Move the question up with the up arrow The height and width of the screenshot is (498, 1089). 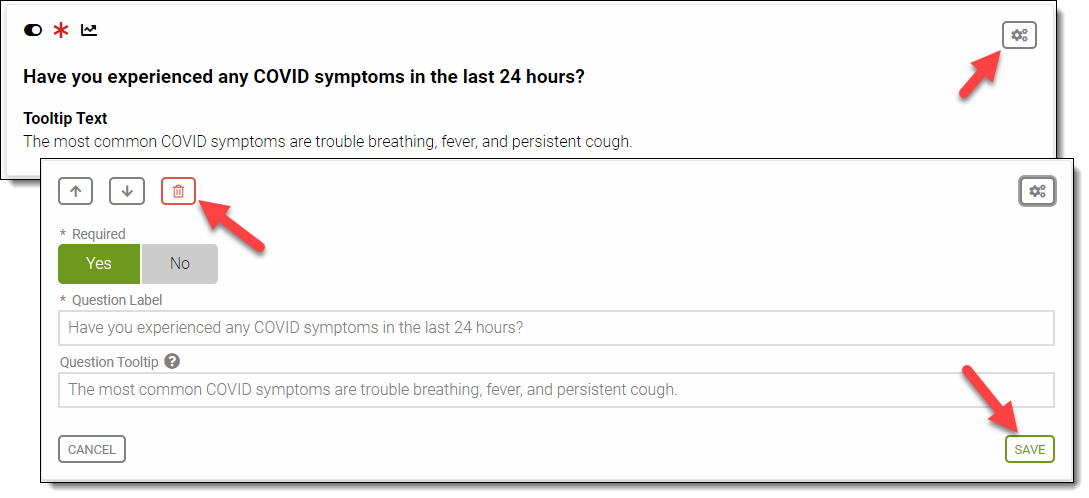76,191
